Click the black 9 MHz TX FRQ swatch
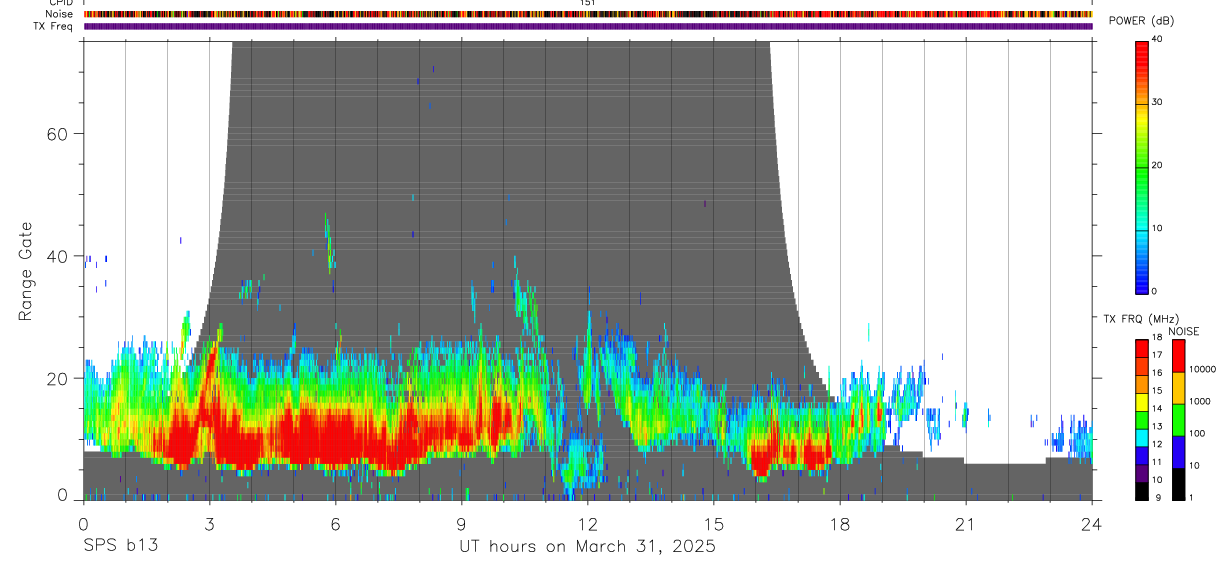This screenshot has height=567, width=1228. click(1141, 492)
